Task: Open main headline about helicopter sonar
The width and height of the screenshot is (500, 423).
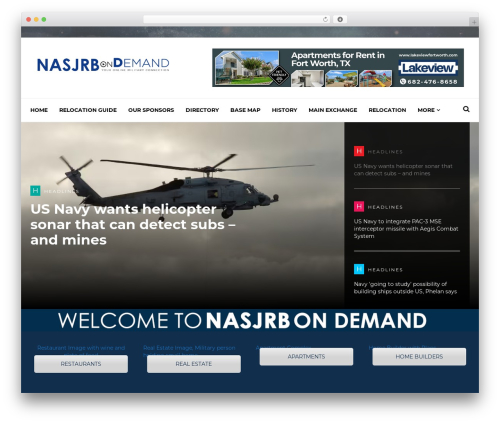Action: tap(133, 224)
